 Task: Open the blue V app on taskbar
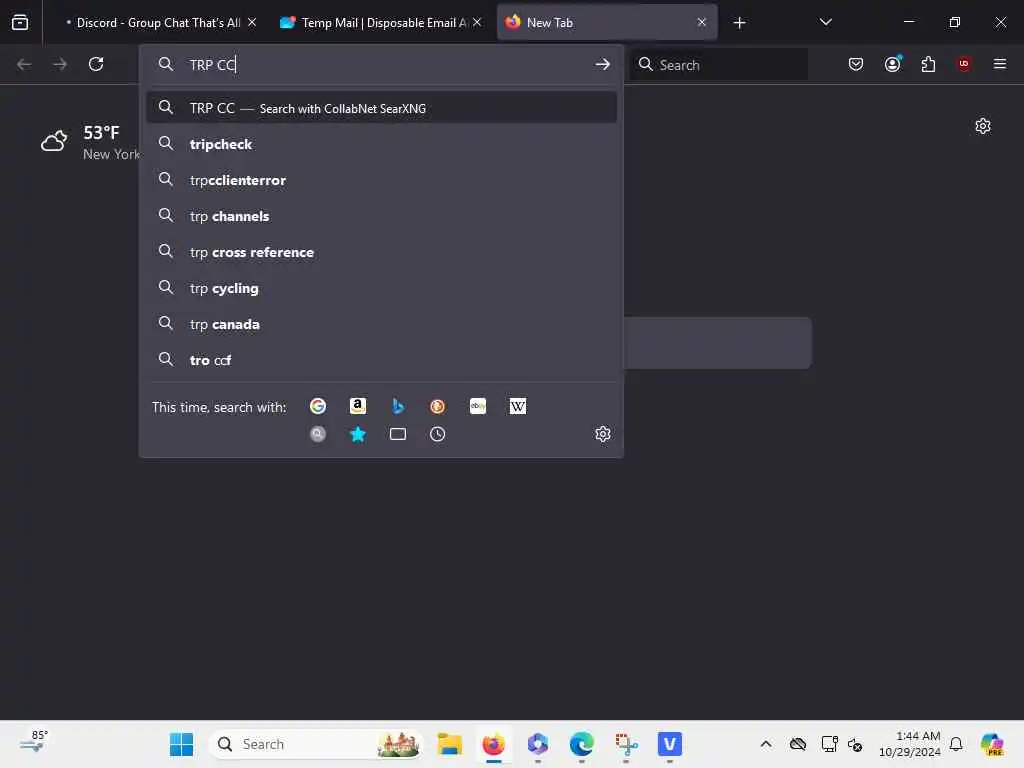pos(669,744)
